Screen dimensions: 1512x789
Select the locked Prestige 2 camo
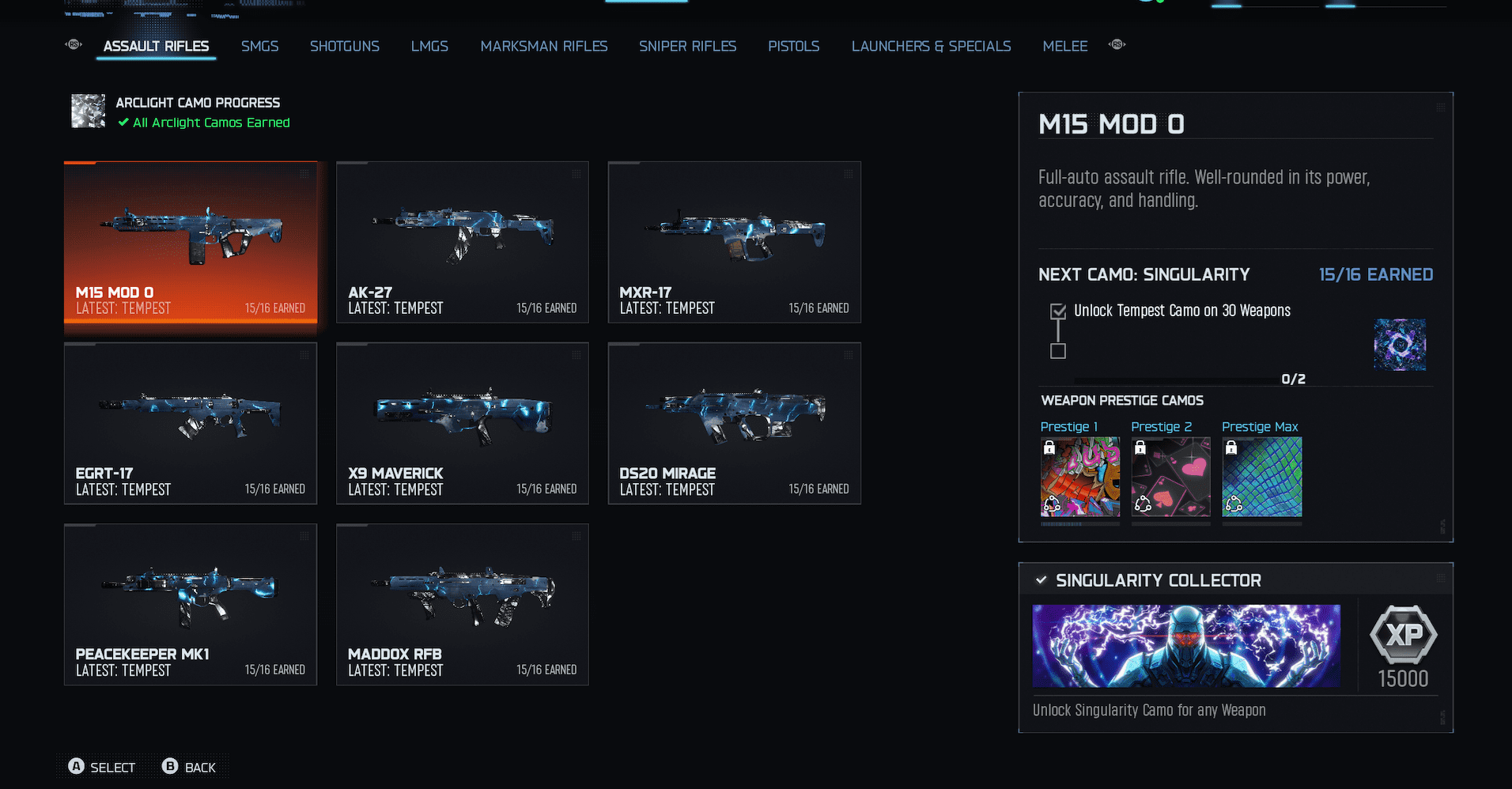click(x=1170, y=477)
